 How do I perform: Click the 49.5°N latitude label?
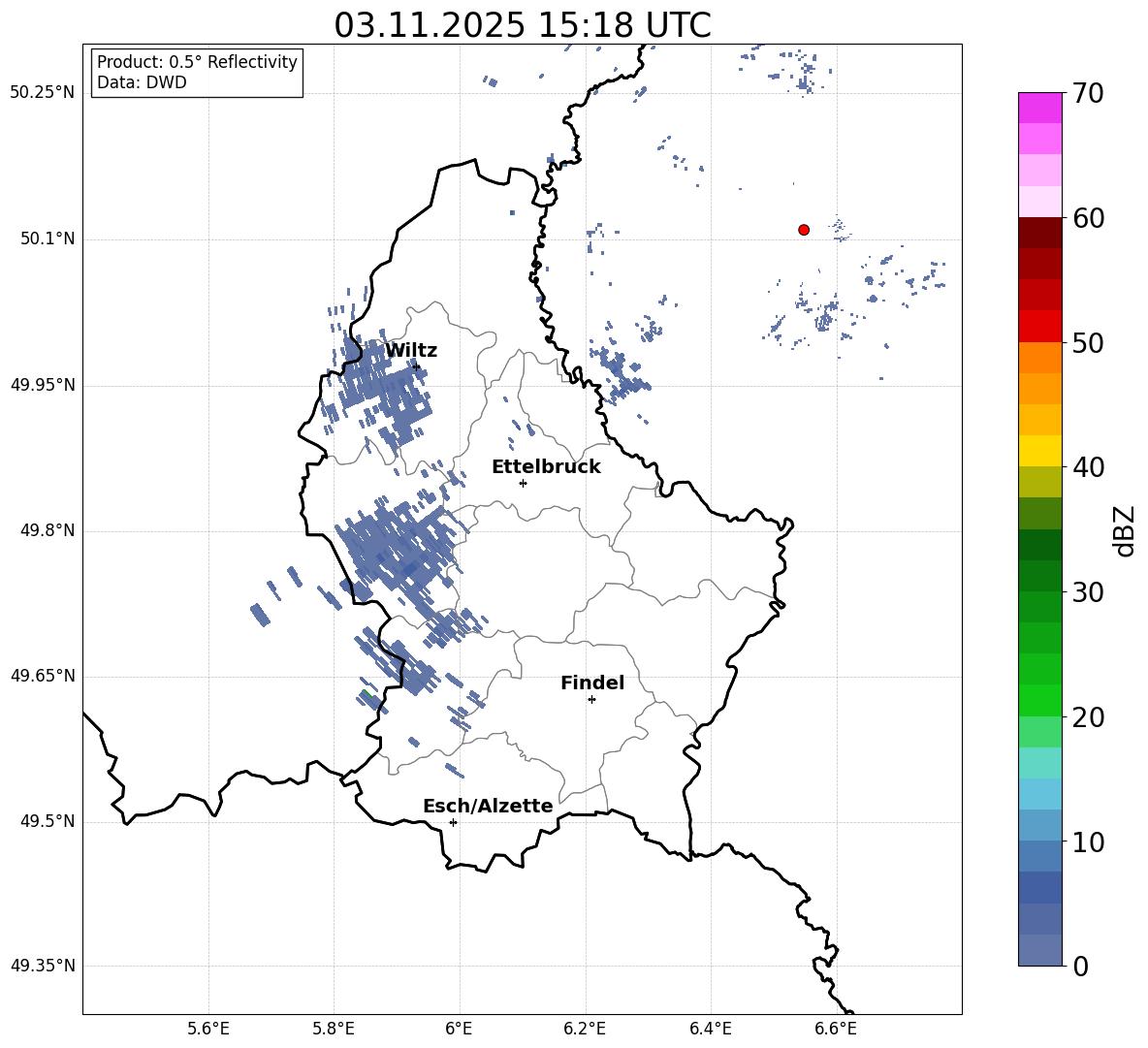pos(47,821)
